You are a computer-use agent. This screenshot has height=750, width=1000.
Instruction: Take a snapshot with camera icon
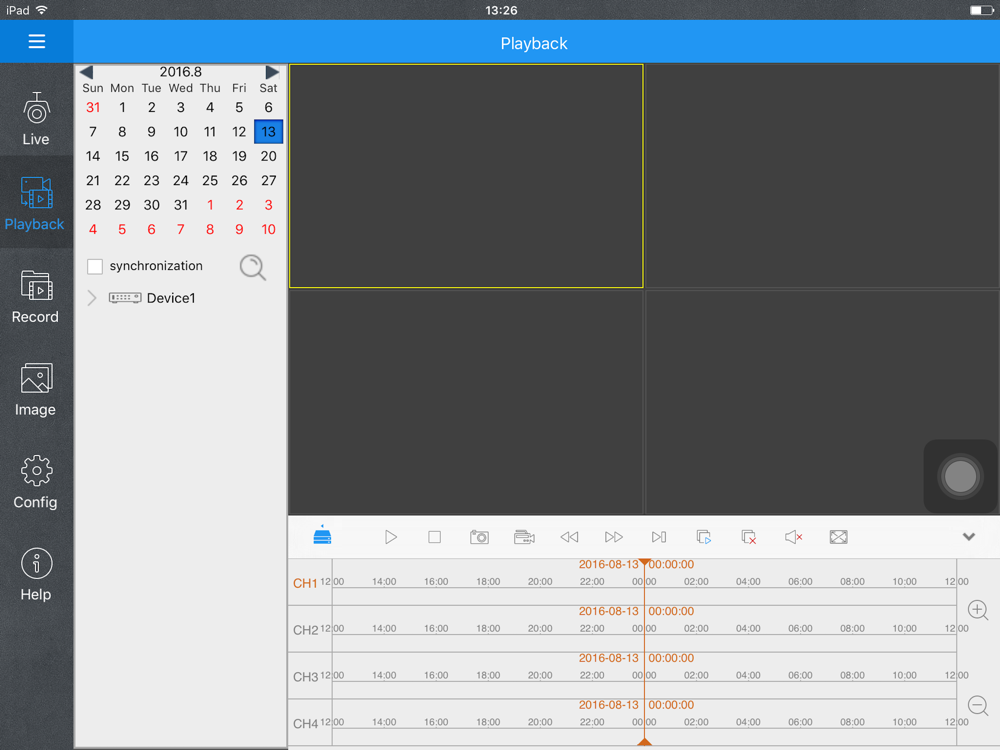[479, 537]
